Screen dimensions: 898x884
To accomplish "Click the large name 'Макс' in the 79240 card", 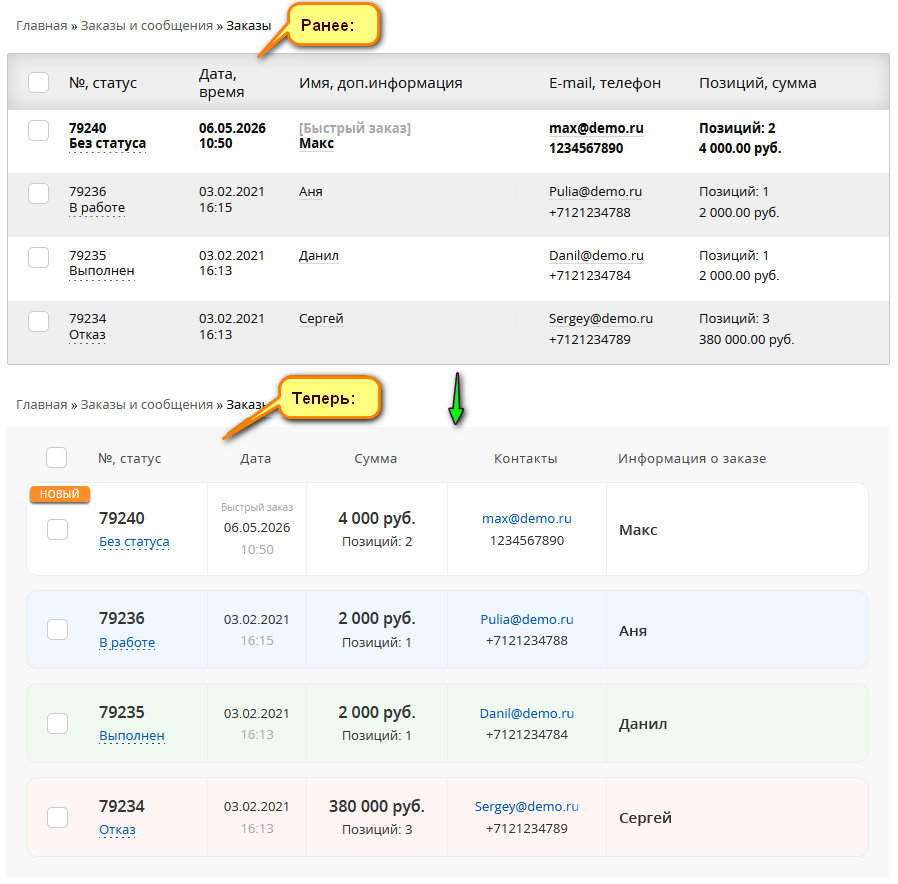I will click(638, 530).
